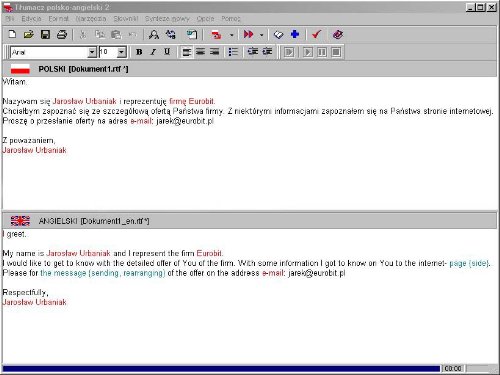Open Find with binoculars icon
The height and width of the screenshot is (375, 500).
pyautogui.click(x=154, y=34)
